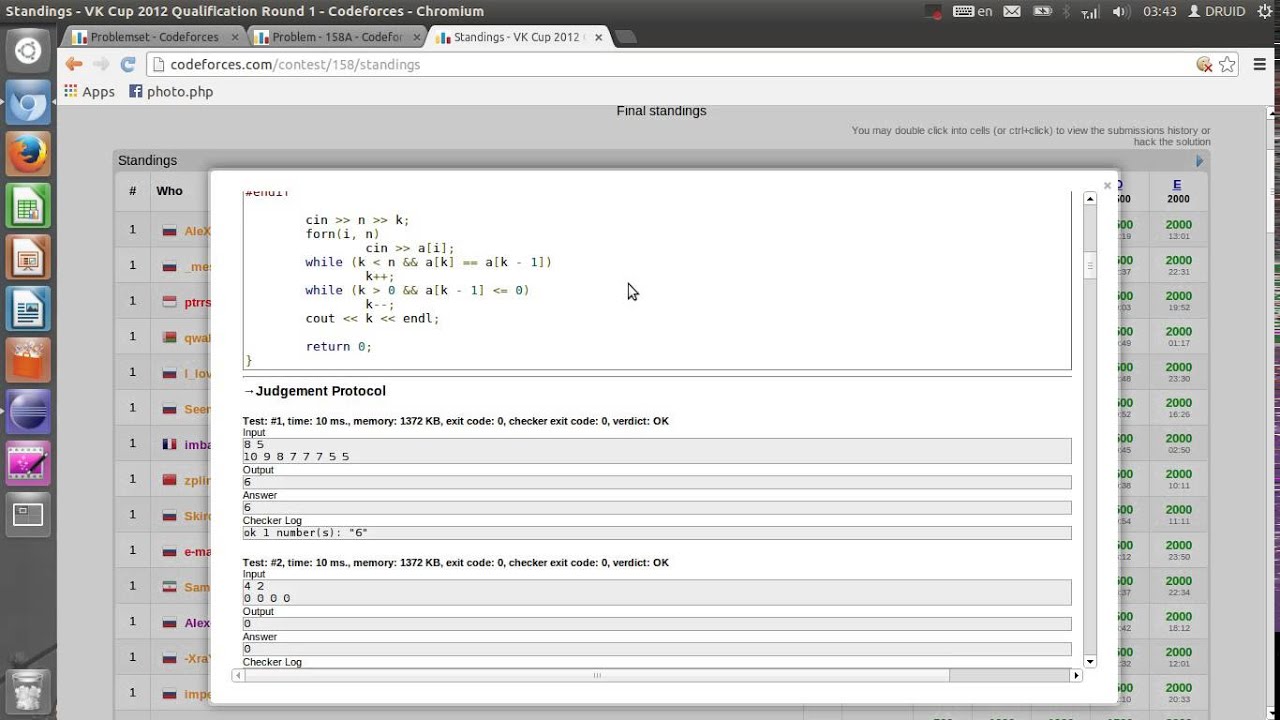Click the 2000 score cell at 01:17
Viewport: 1280px width, 720px height.
(x=1178, y=336)
